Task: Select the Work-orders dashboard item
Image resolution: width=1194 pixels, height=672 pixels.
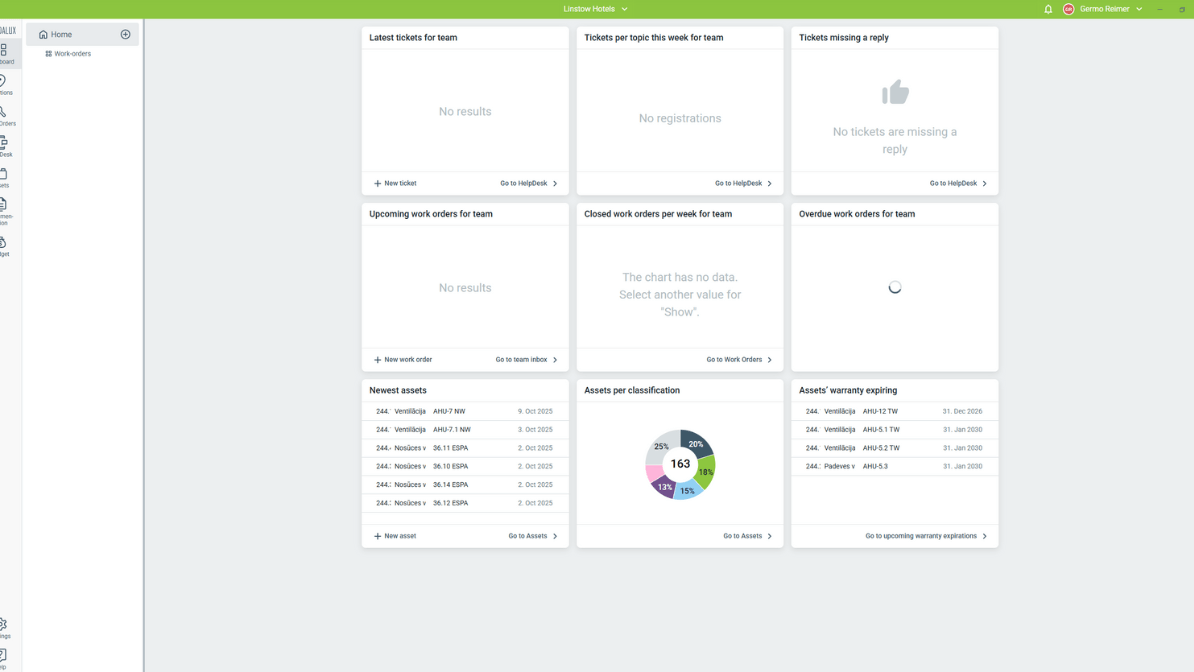Action: tap(72, 54)
